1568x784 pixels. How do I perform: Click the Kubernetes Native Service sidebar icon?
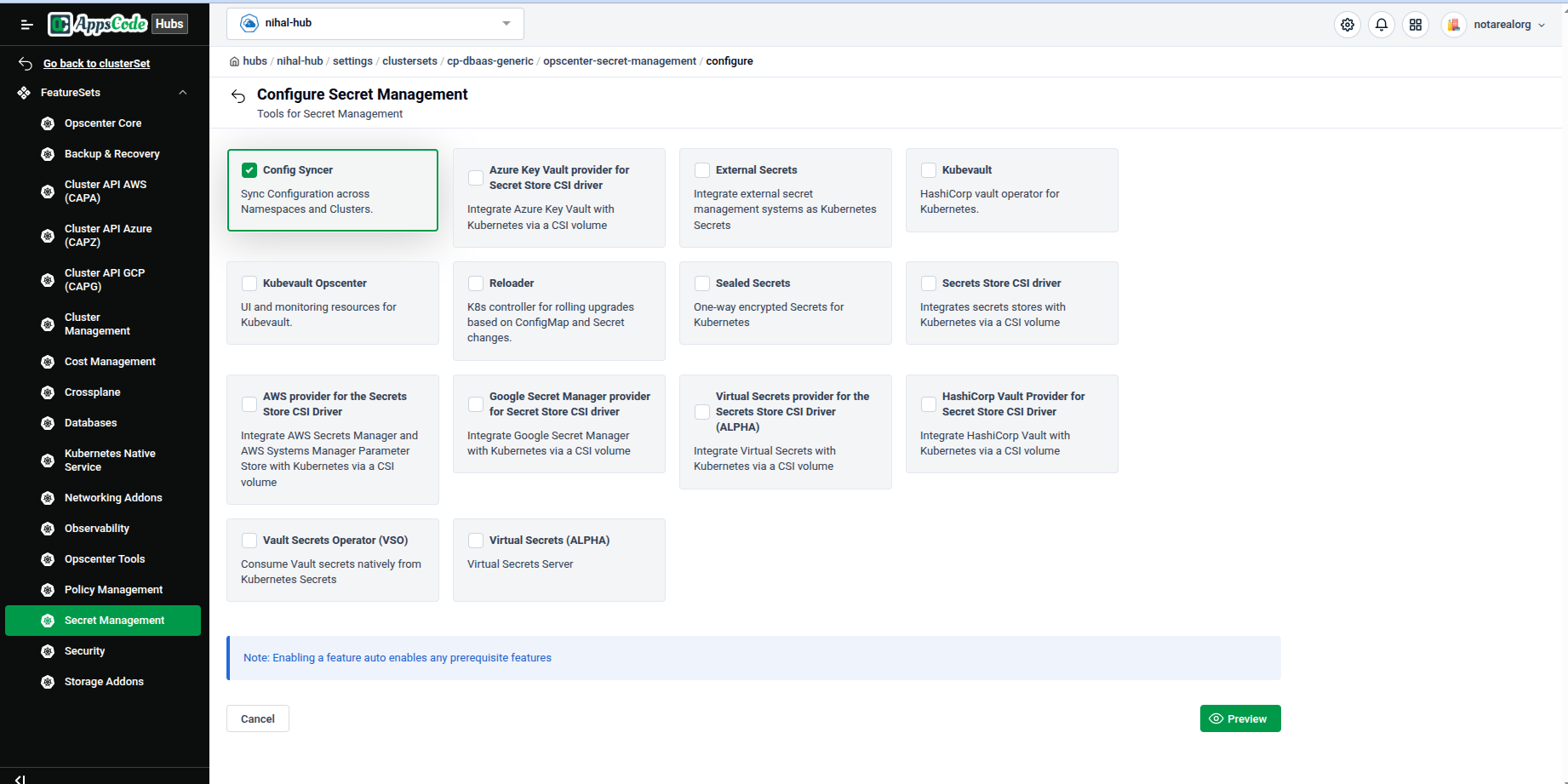48,461
